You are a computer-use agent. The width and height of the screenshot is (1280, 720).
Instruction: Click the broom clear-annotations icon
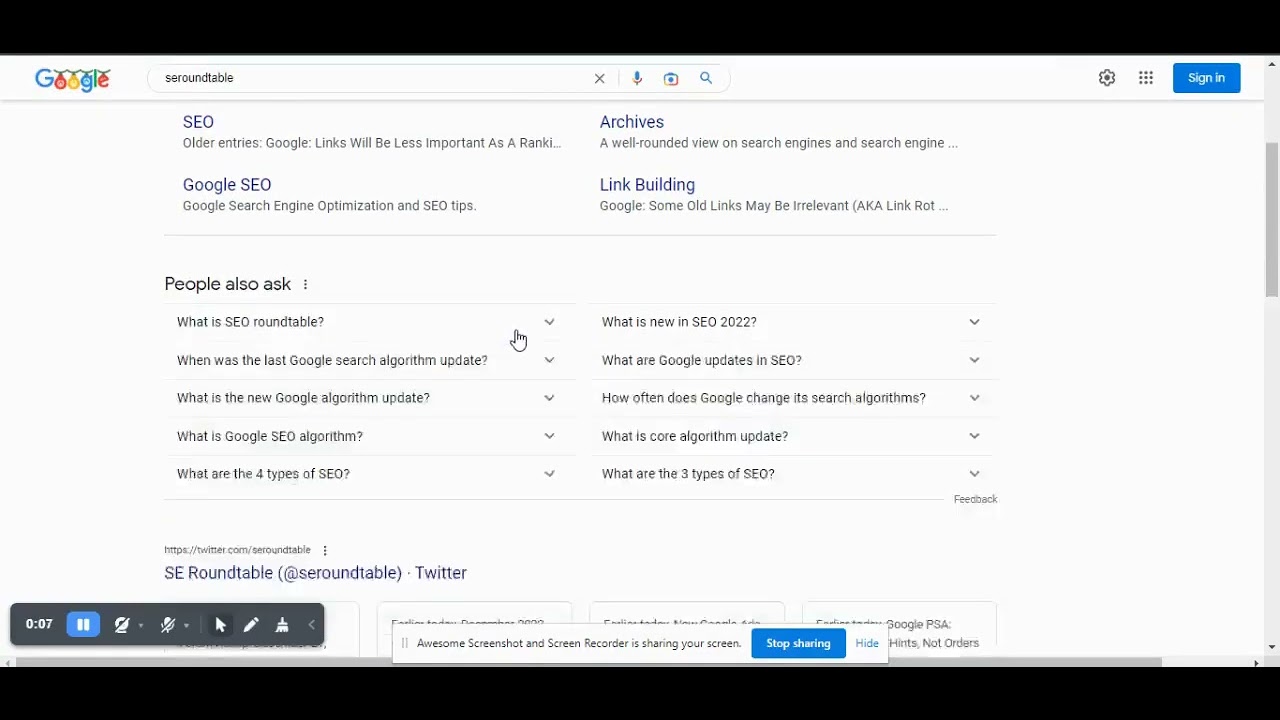(282, 625)
